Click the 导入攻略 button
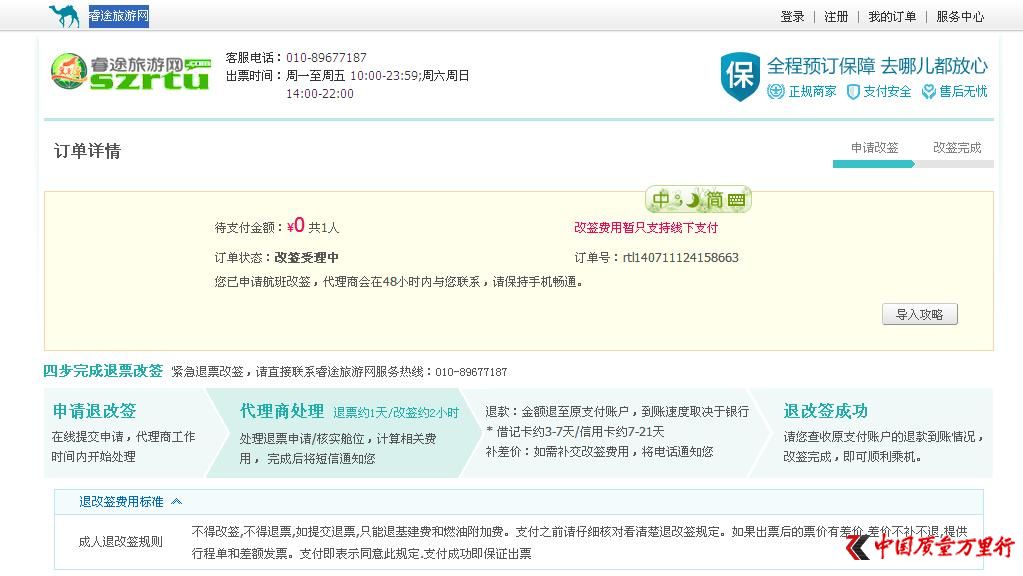This screenshot has width=1023, height=576. coord(919,314)
